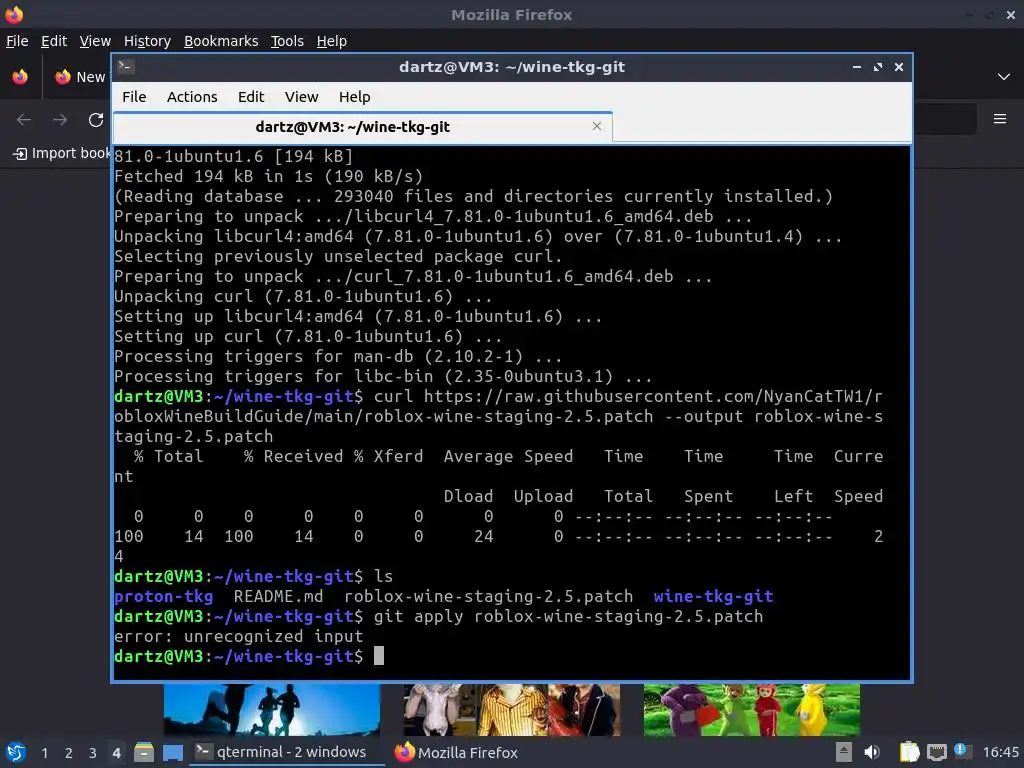
Task: Close the qterminal window
Action: [x=899, y=67]
